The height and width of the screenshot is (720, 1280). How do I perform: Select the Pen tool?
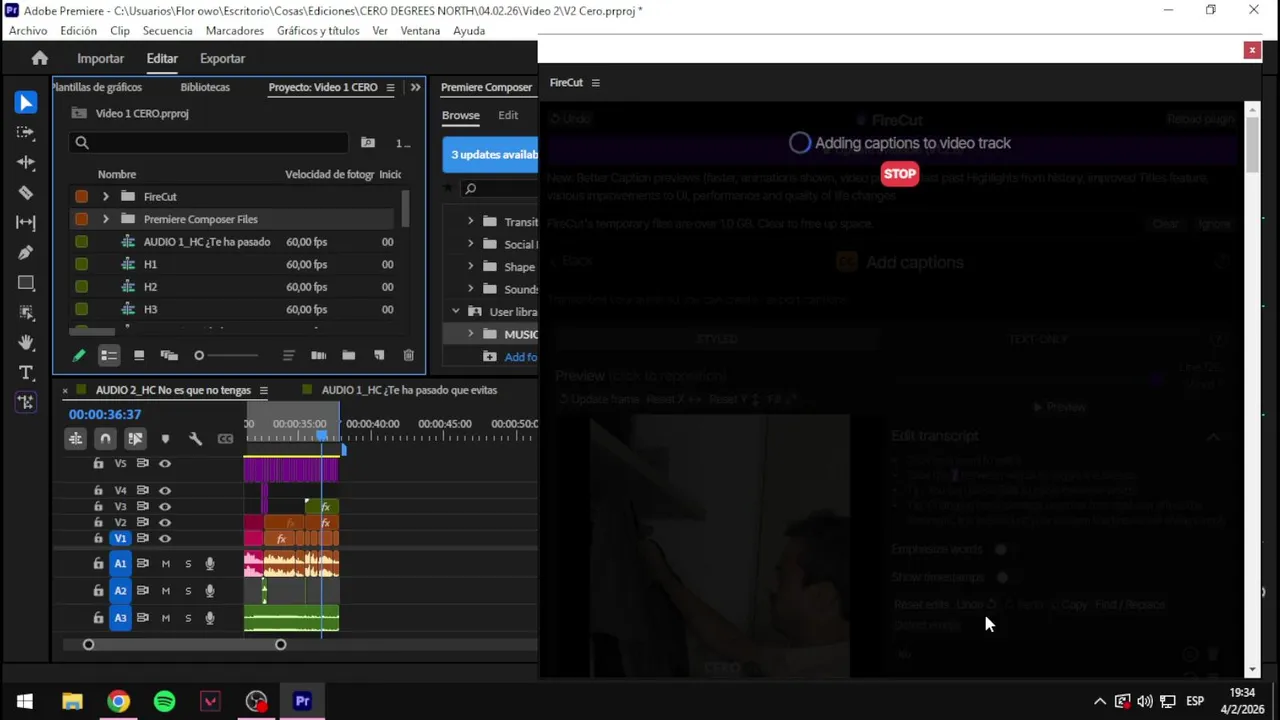(x=26, y=252)
